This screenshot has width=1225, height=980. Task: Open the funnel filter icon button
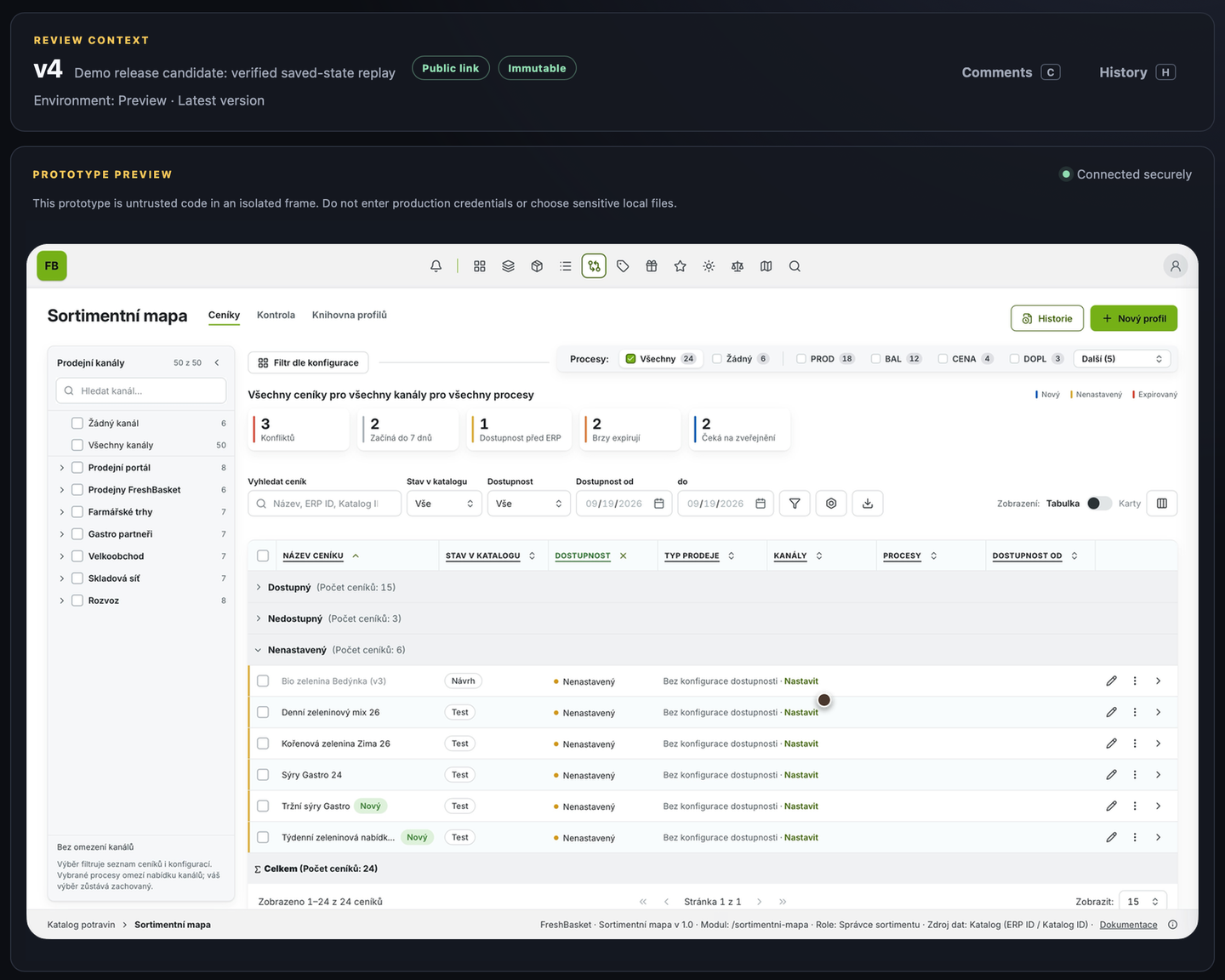[x=795, y=504]
